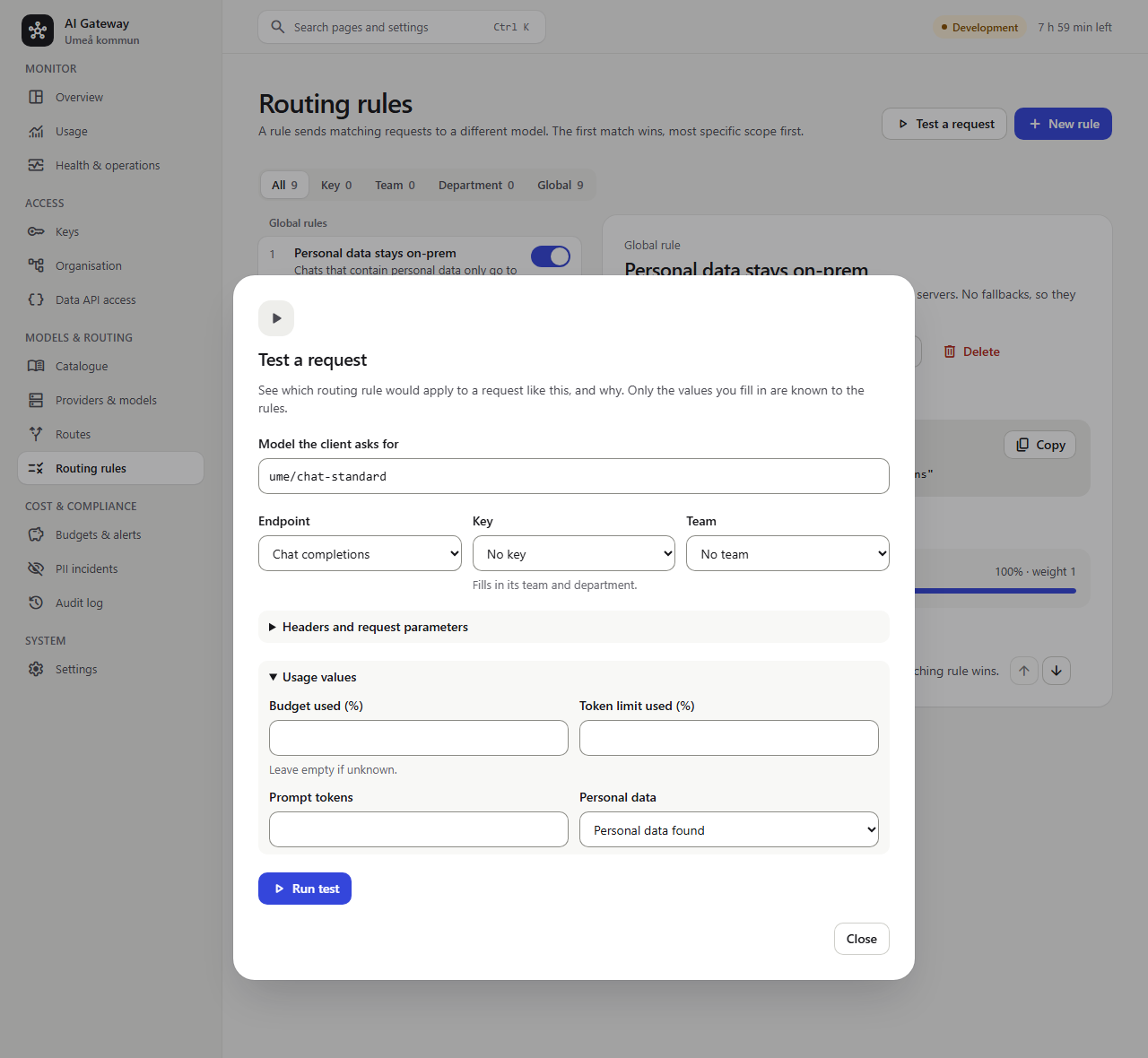
Task: Switch to the Department tab
Action: [476, 185]
